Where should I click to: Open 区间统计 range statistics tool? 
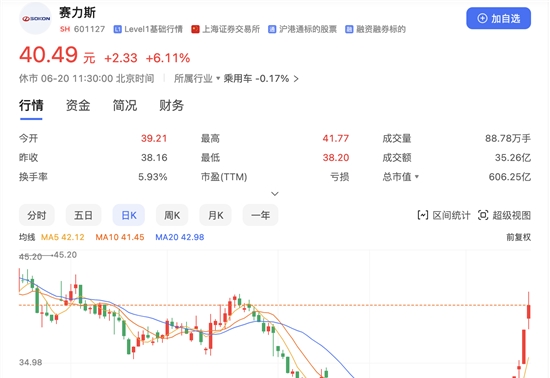(444, 215)
